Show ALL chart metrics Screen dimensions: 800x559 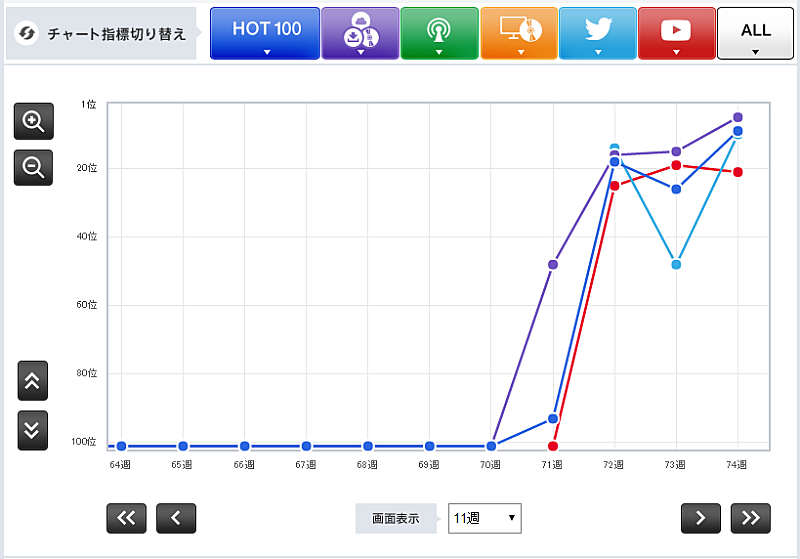(x=755, y=33)
